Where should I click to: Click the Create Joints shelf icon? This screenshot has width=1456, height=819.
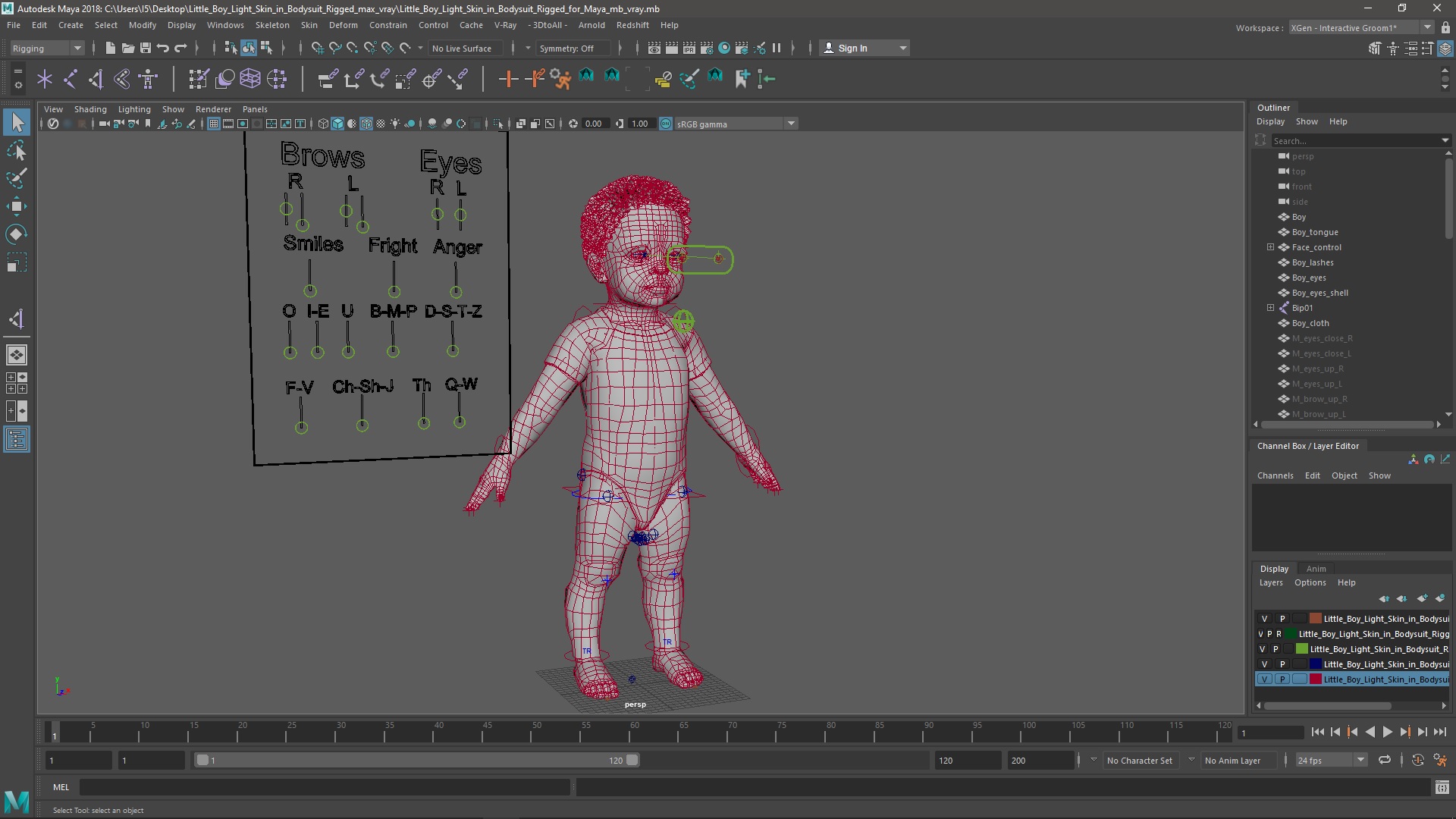[71, 78]
